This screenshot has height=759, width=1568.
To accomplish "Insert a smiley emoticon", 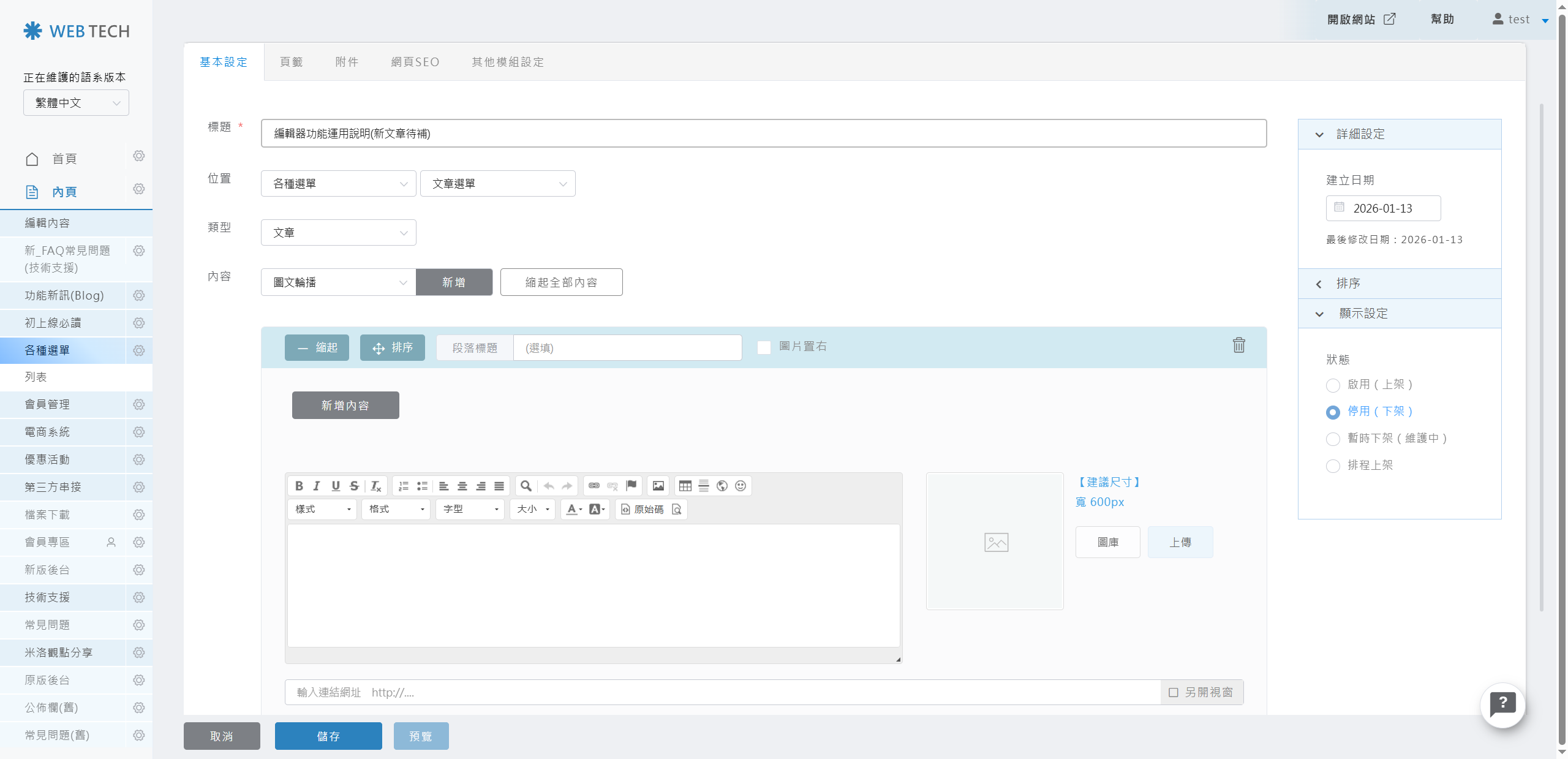I will 741,486.
